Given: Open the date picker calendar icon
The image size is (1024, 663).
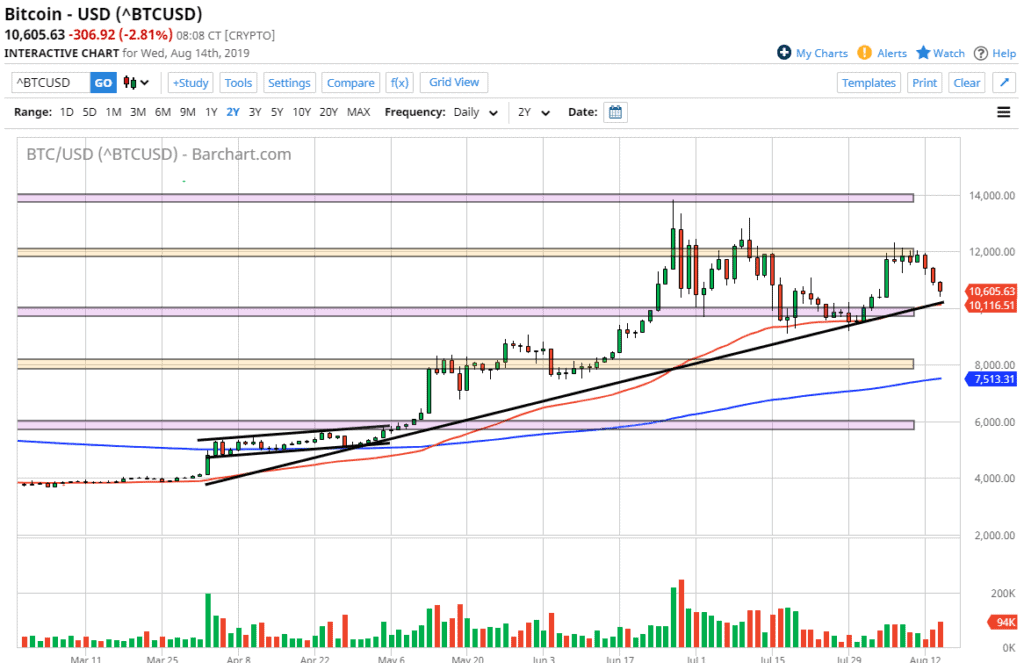Looking at the screenshot, I should click(616, 112).
